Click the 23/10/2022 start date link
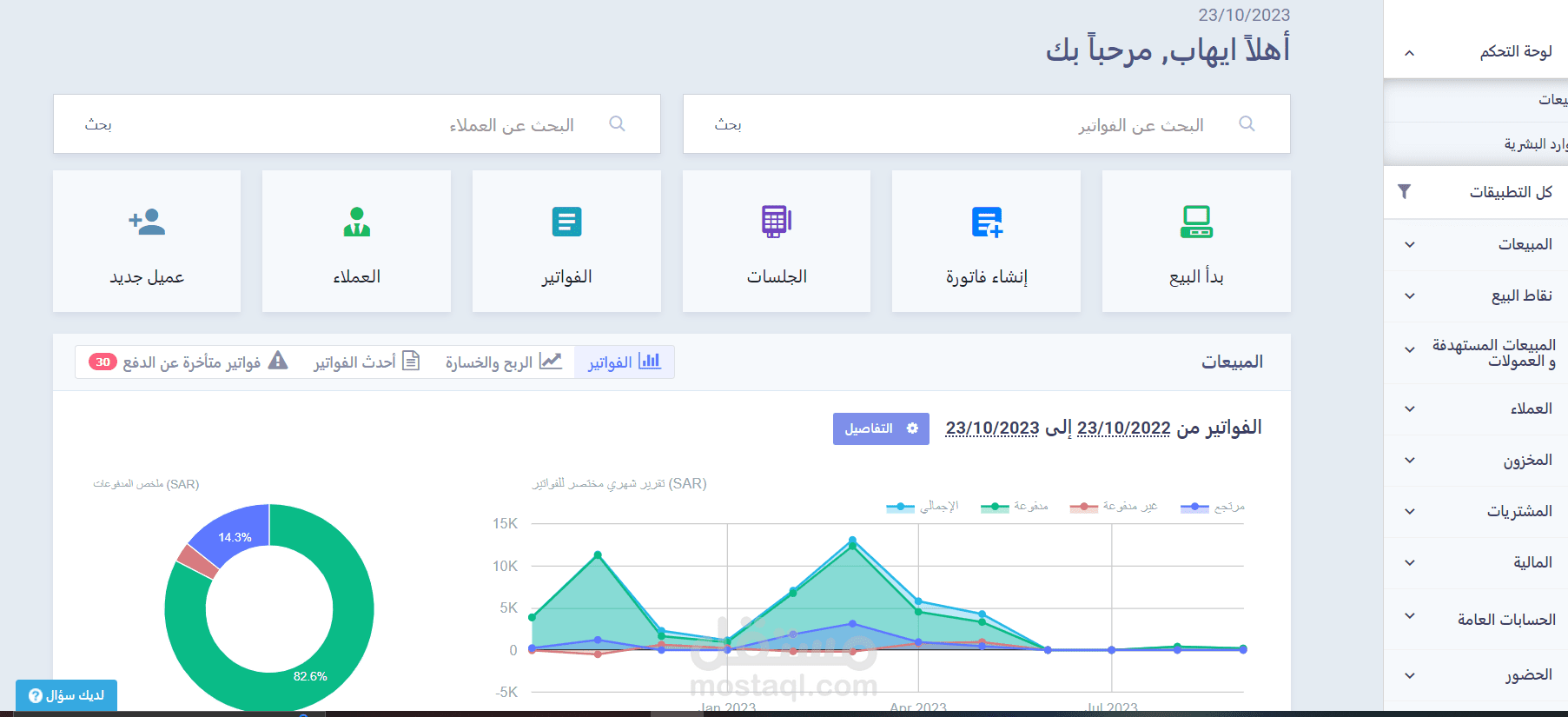Image resolution: width=1568 pixels, height=717 pixels. point(1123,428)
